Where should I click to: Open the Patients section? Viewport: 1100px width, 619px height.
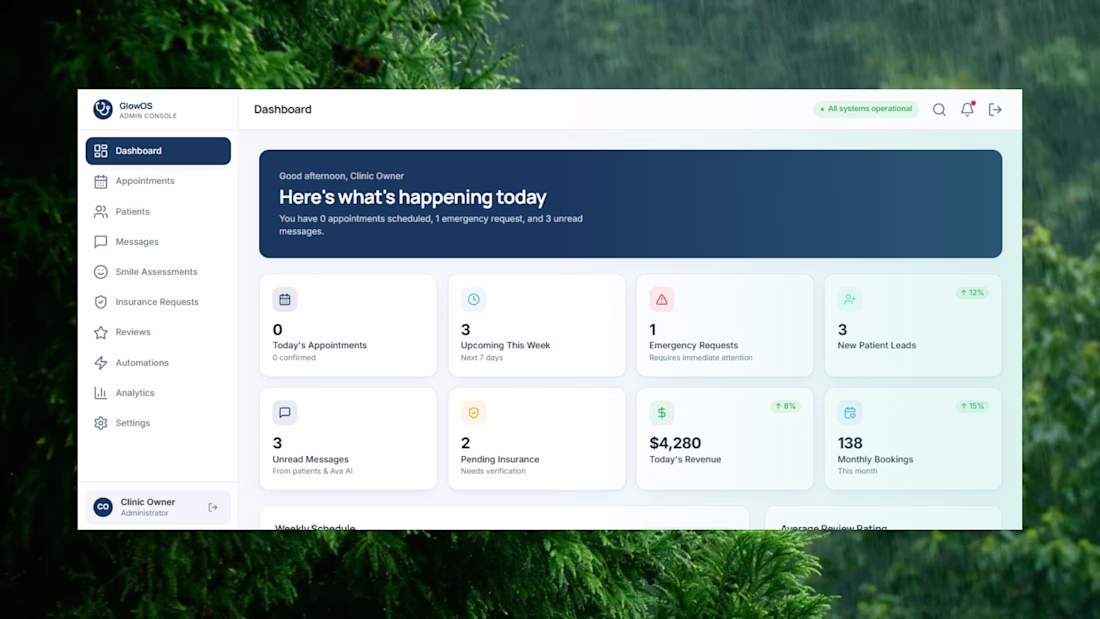158,211
